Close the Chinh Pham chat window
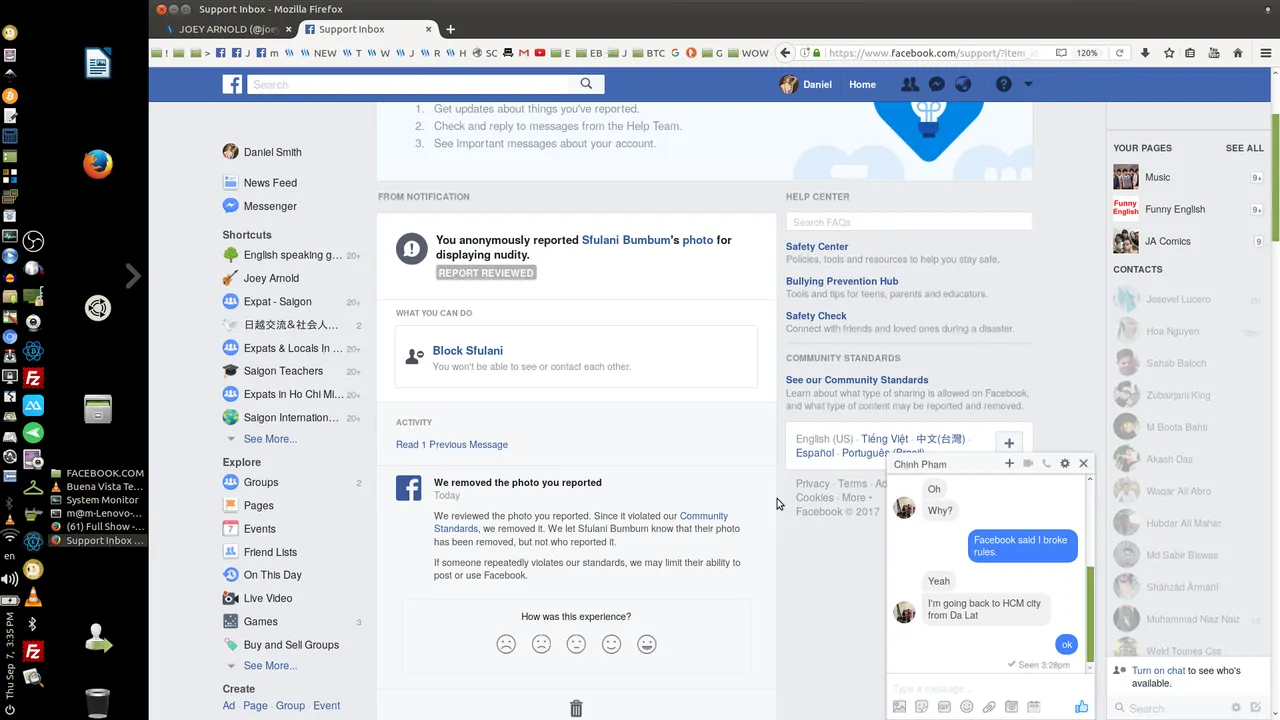The height and width of the screenshot is (720, 1280). point(1083,464)
